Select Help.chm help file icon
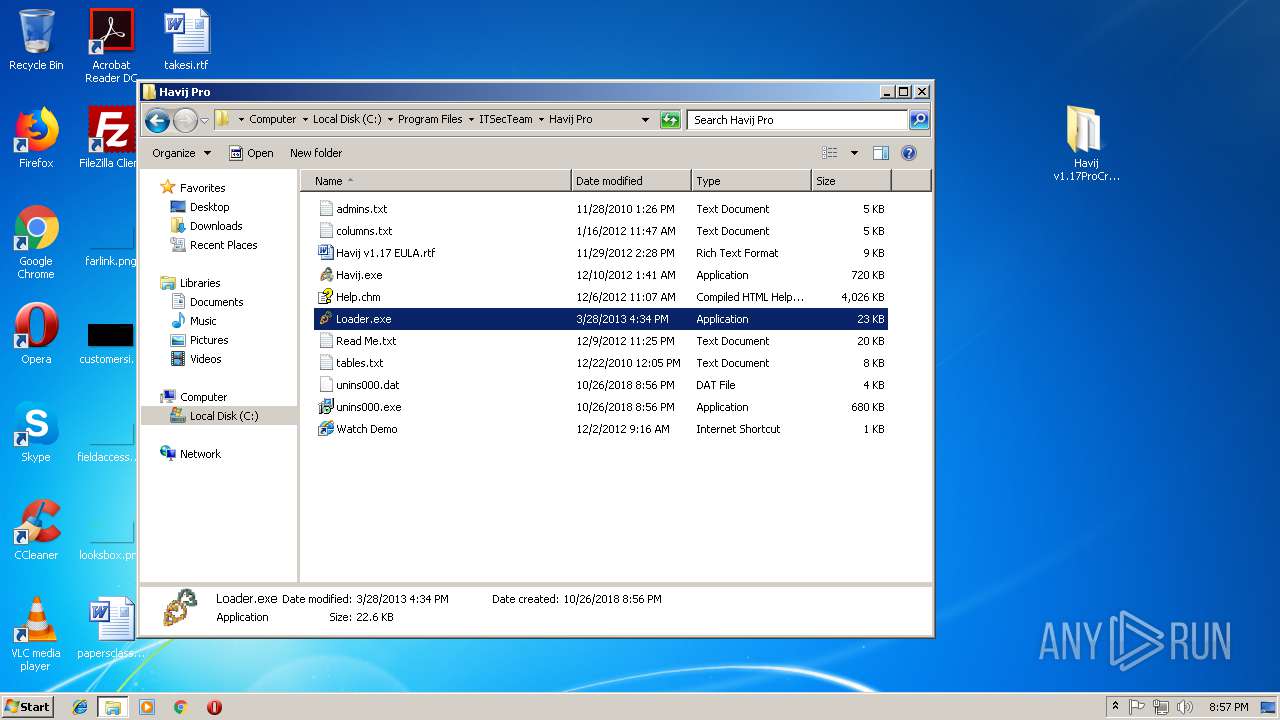Viewport: 1280px width, 720px height. pos(326,297)
